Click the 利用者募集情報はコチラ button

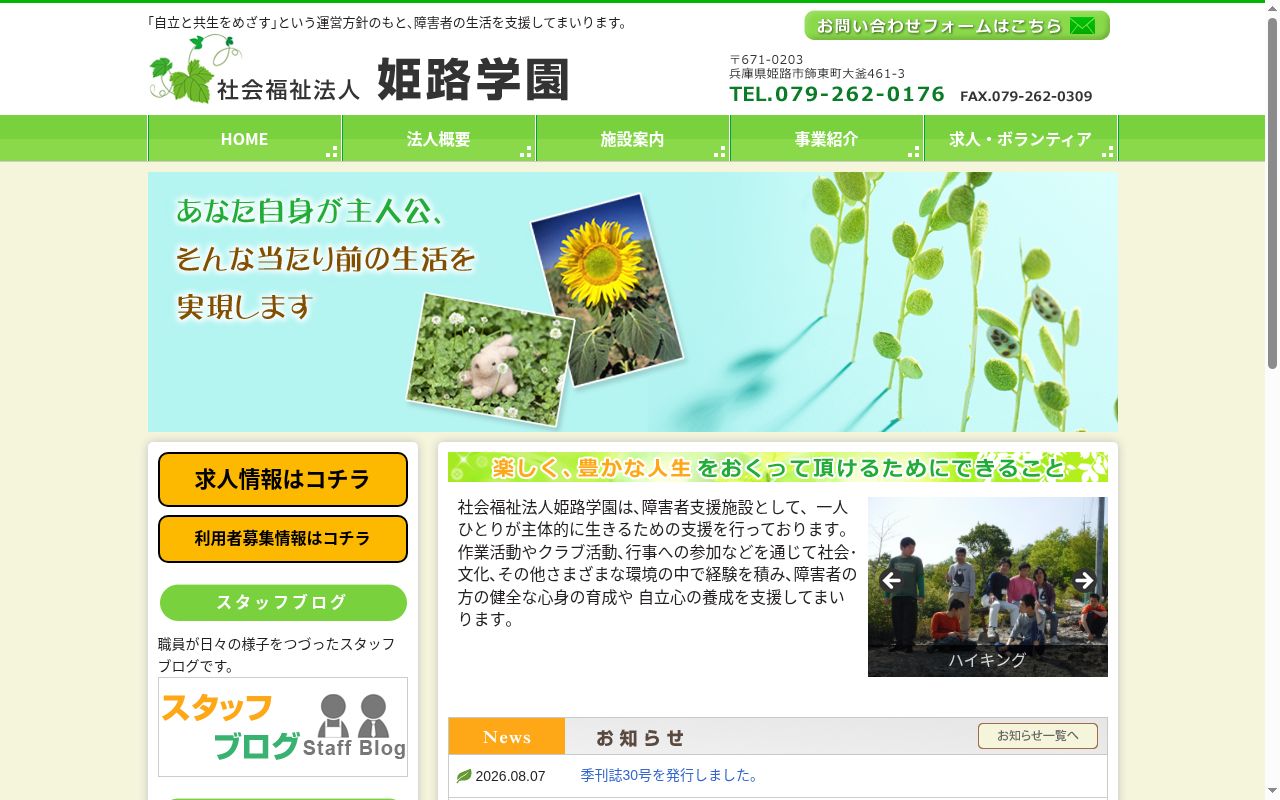[283, 539]
